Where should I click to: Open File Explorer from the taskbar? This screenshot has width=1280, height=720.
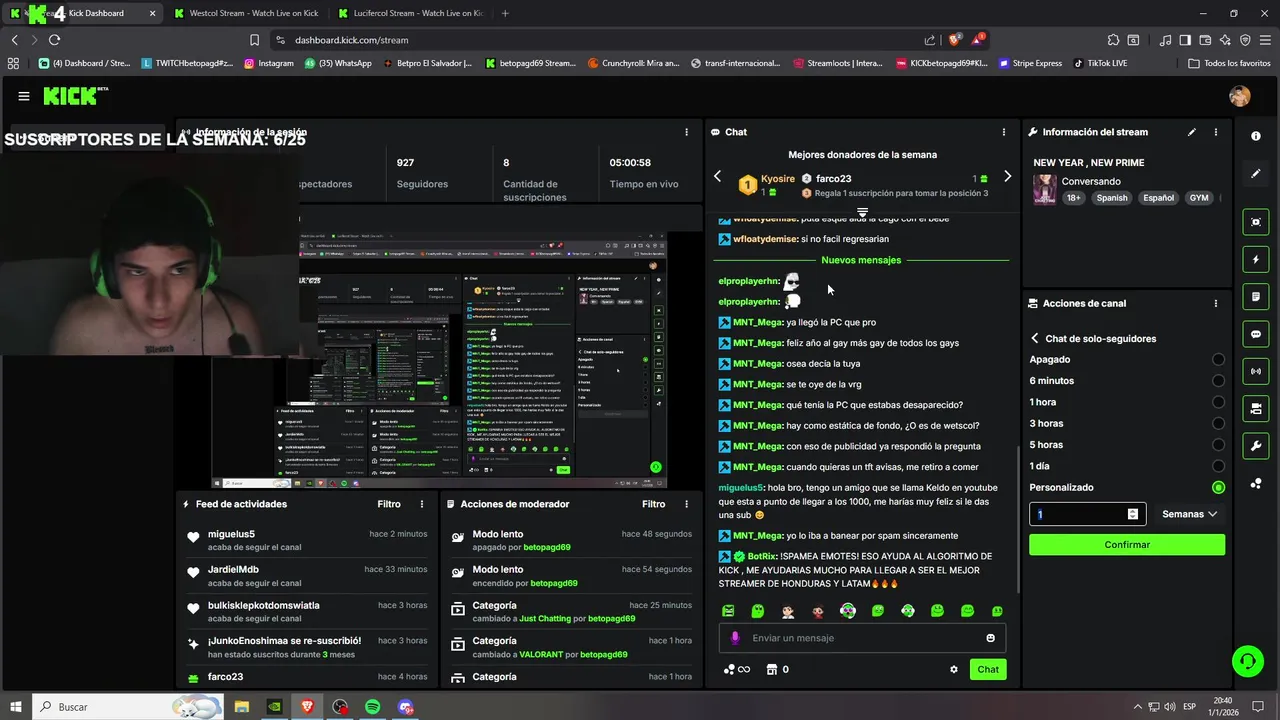click(242, 707)
